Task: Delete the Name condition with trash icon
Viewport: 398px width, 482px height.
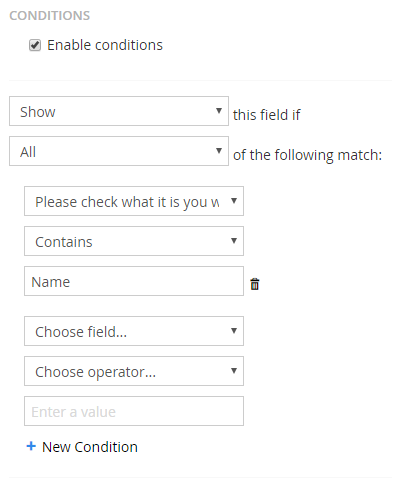Action: click(x=255, y=284)
